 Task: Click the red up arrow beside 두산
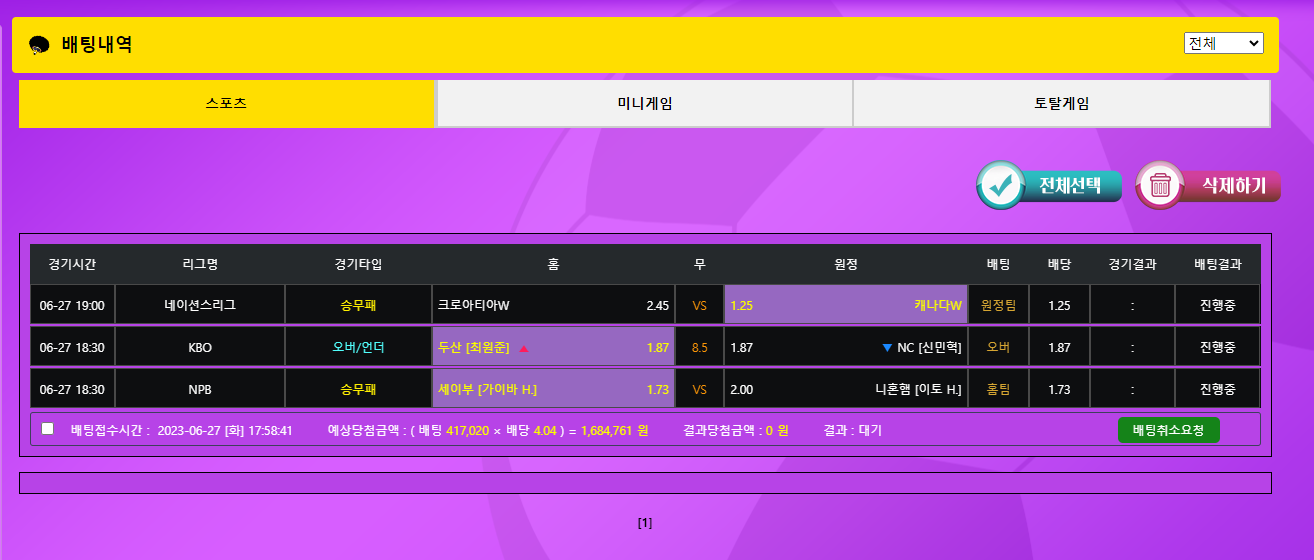(x=523, y=348)
